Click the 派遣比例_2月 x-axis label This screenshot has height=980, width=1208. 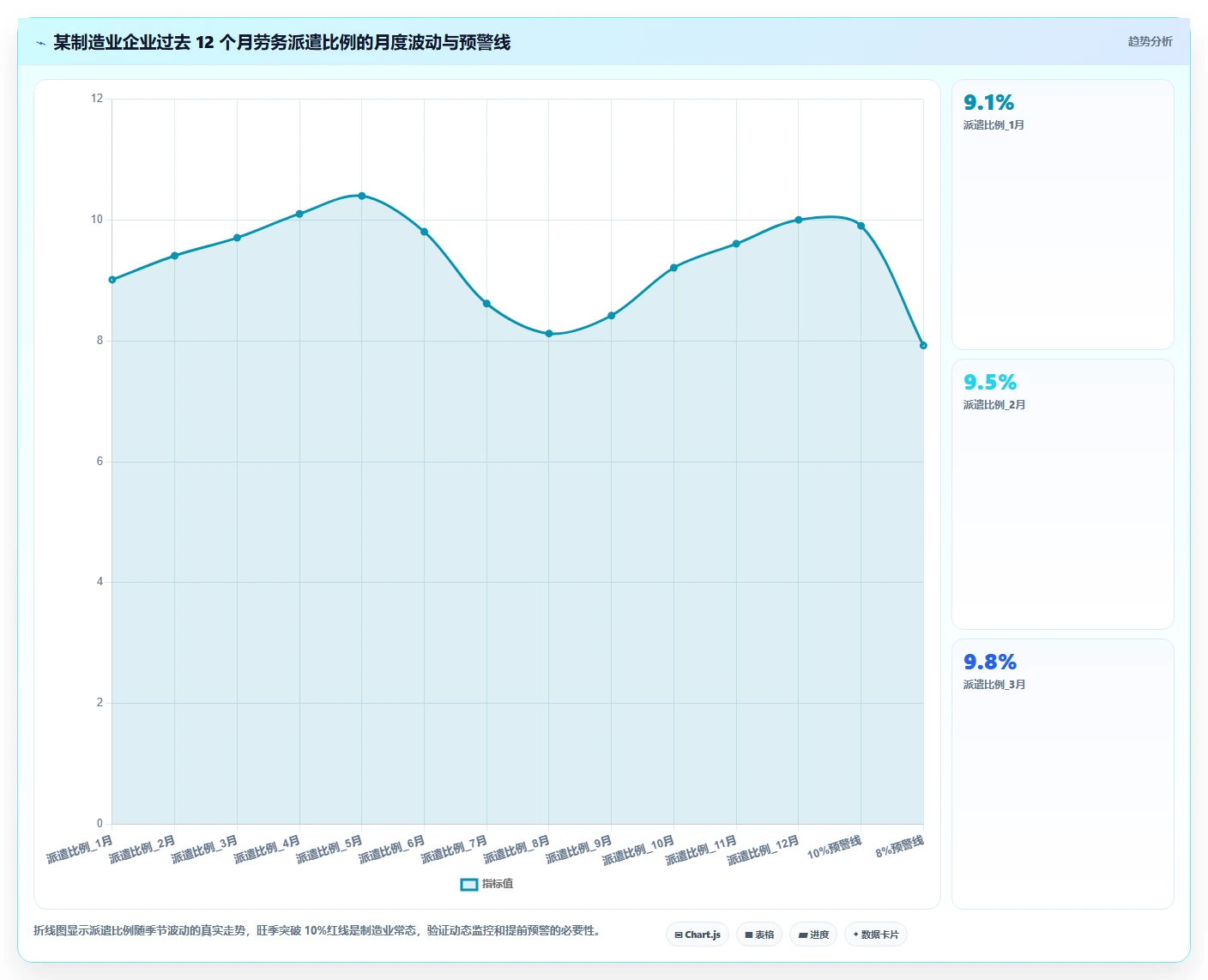click(142, 850)
